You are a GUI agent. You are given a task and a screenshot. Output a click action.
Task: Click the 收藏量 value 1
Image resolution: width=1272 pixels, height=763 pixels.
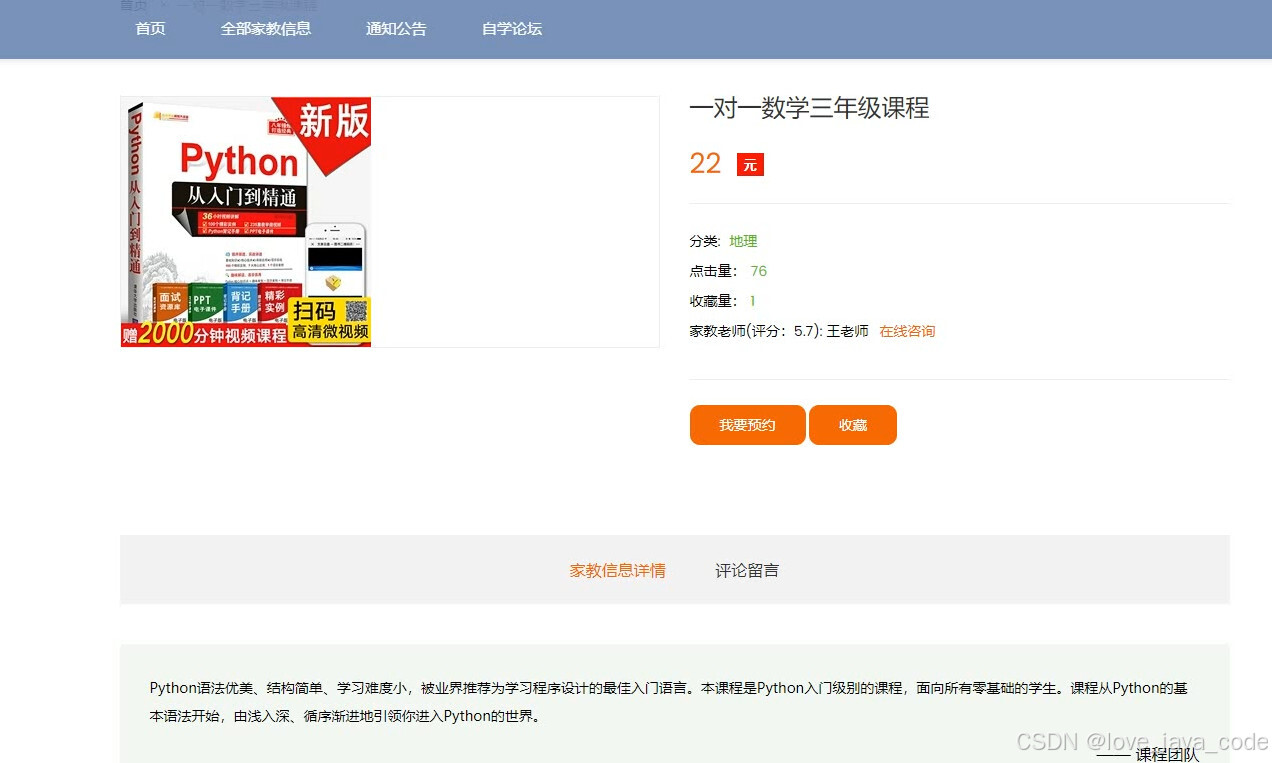pos(752,301)
